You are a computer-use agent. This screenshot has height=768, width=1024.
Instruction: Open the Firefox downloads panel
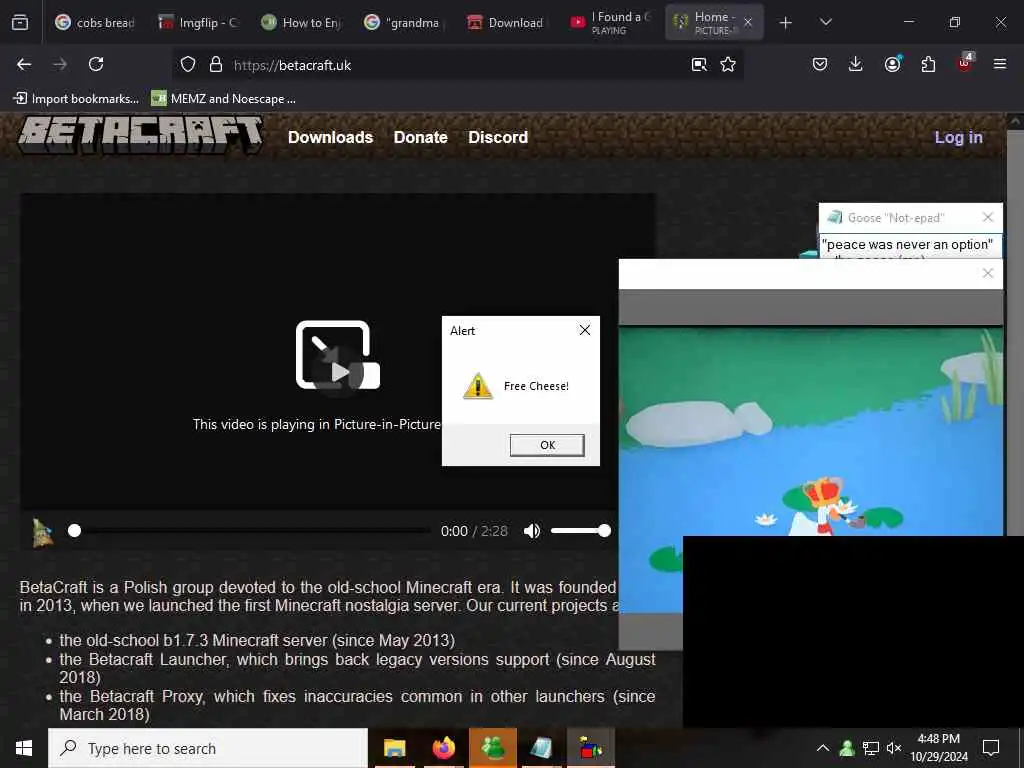point(856,64)
